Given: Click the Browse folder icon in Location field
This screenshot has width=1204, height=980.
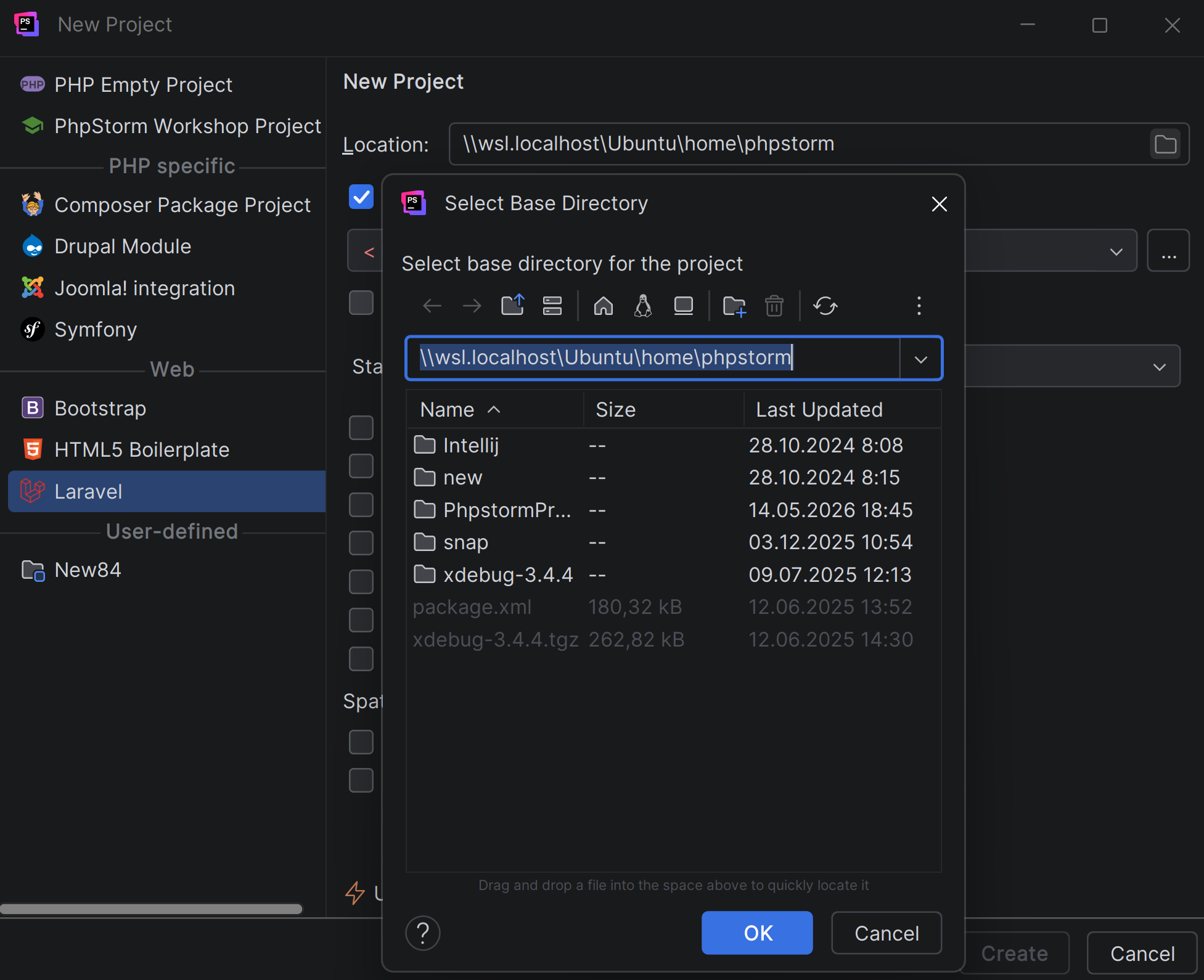Looking at the screenshot, I should point(1165,144).
